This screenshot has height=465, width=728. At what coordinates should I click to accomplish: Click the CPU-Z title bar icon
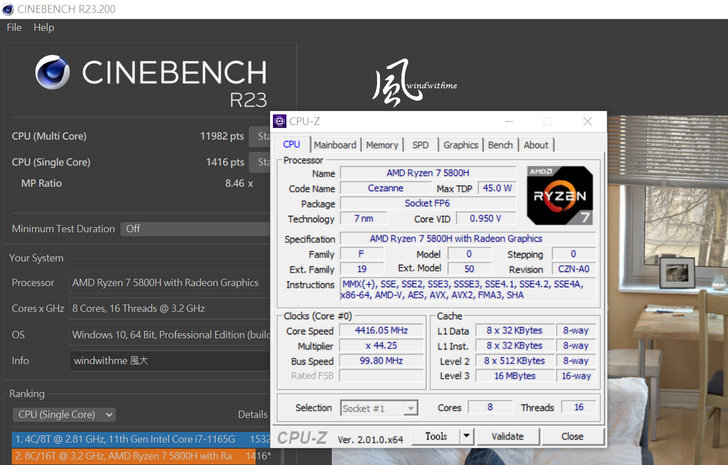pos(279,122)
